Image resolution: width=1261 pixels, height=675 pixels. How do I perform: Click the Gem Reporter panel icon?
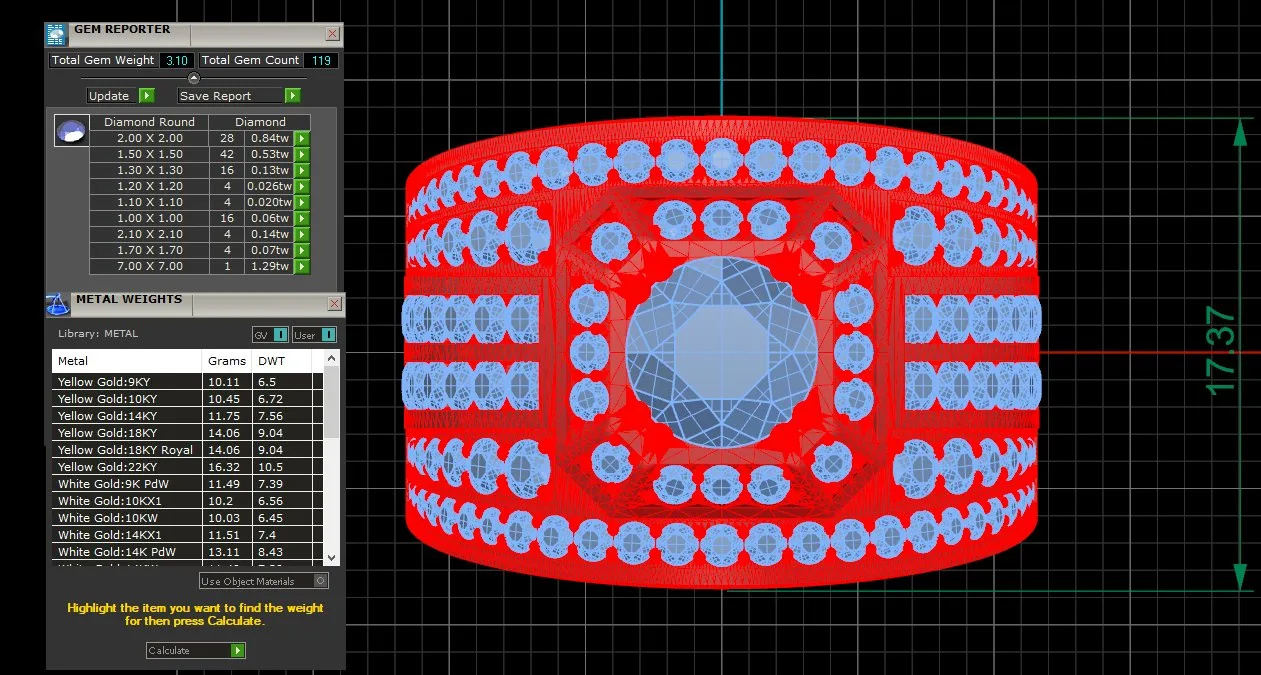click(x=56, y=35)
